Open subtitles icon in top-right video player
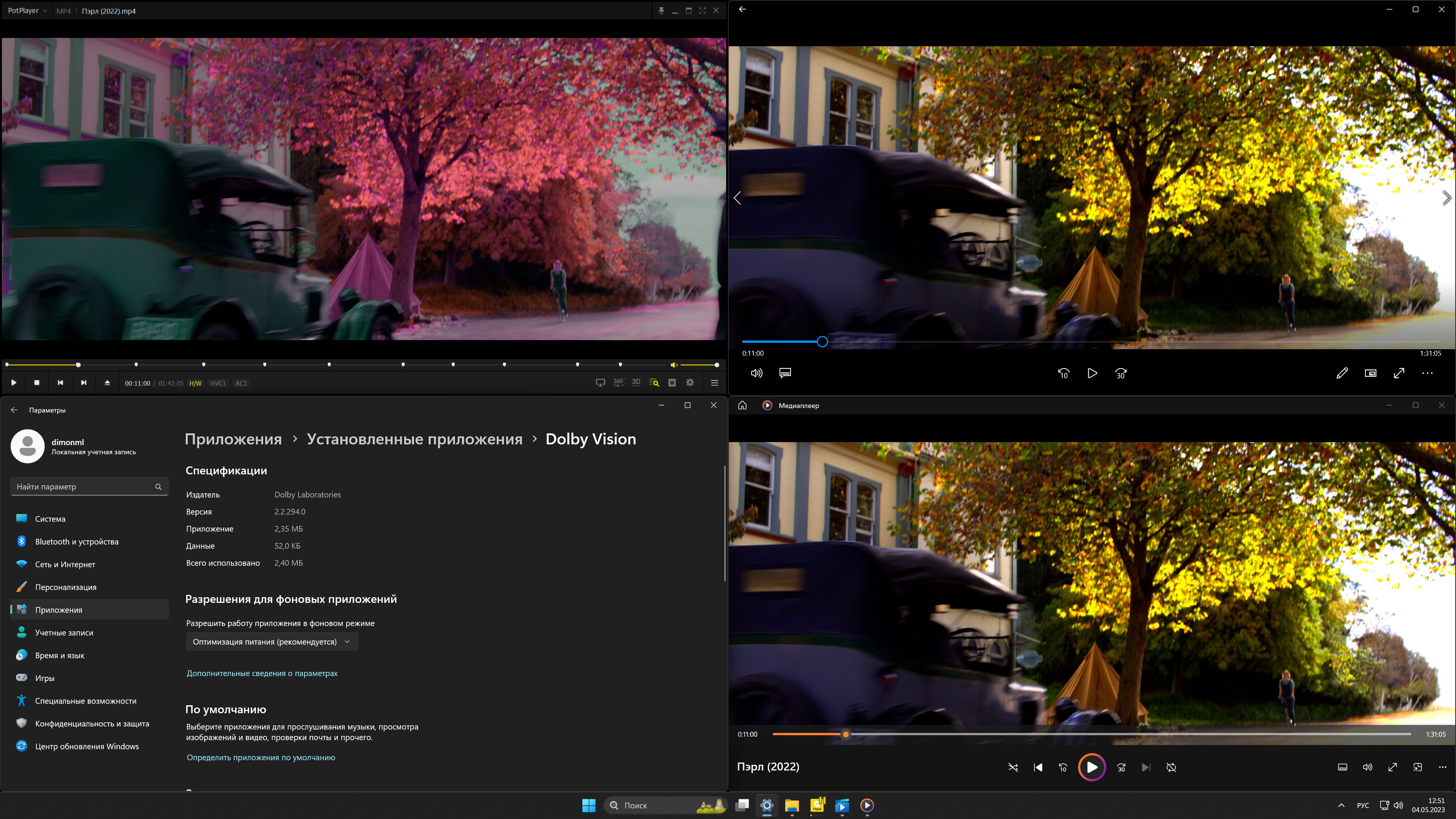This screenshot has width=1456, height=819. [785, 373]
